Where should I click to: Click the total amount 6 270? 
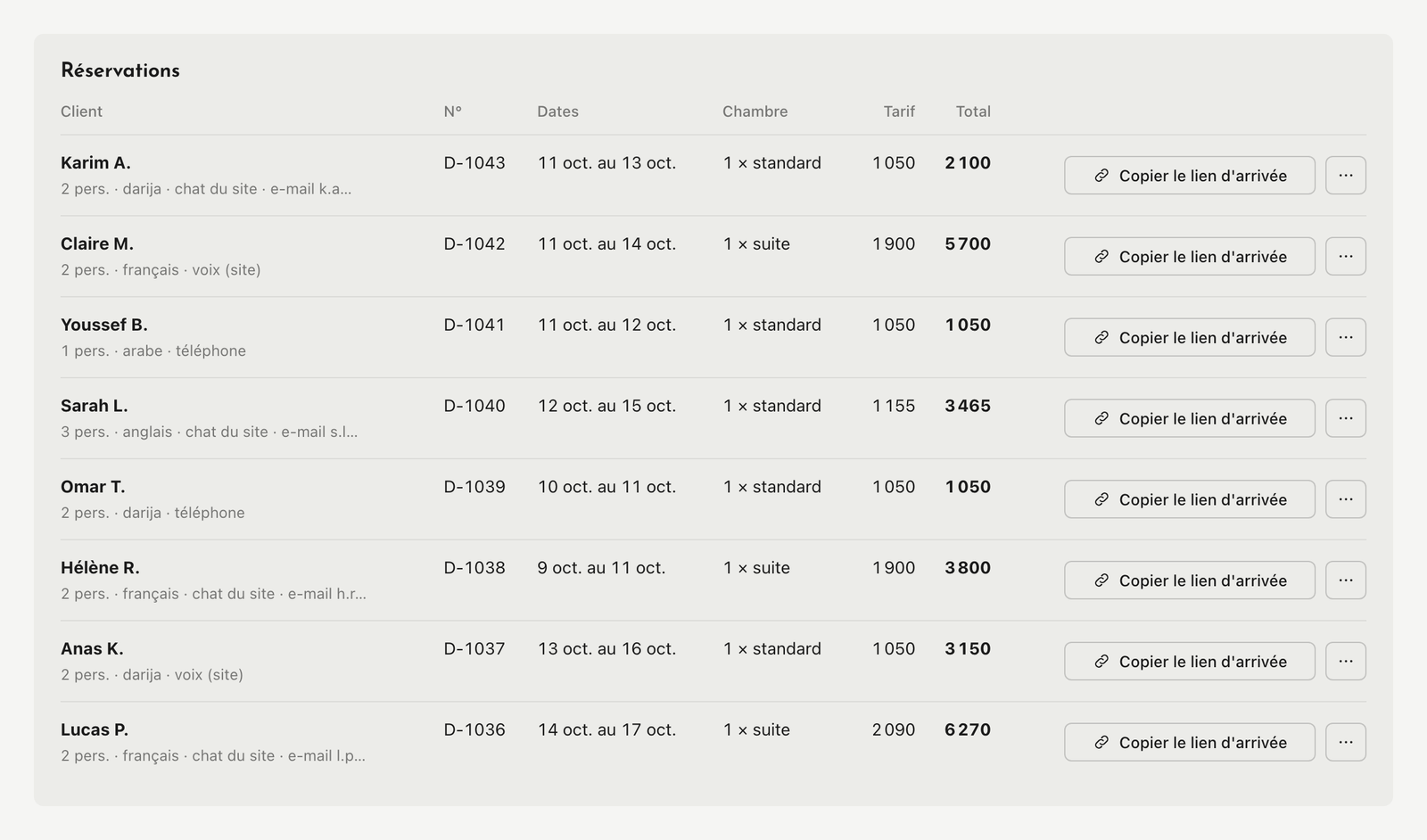pyautogui.click(x=968, y=730)
